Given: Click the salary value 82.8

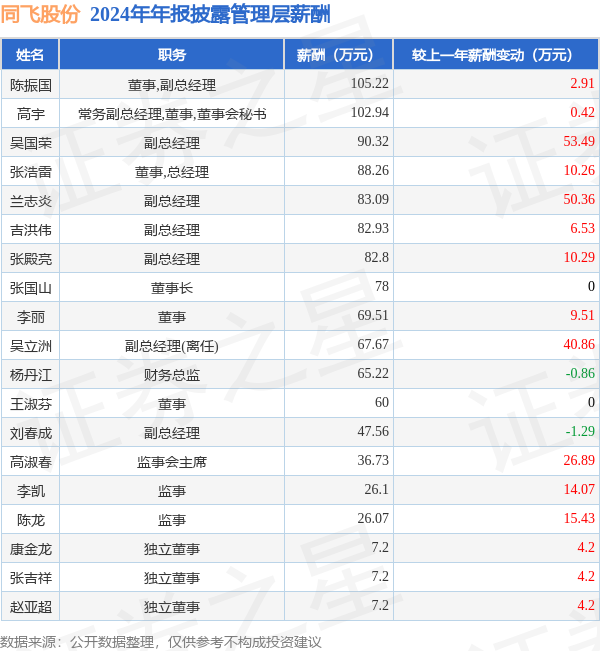Looking at the screenshot, I should coord(376,257).
